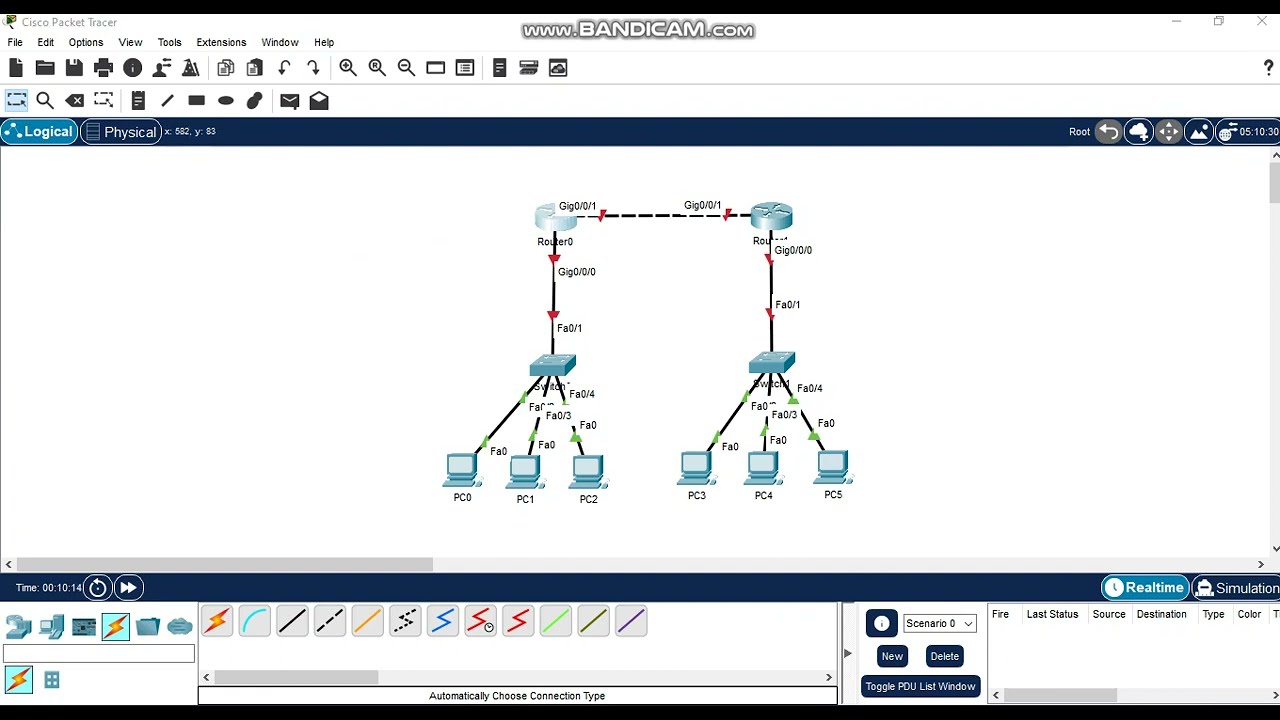Image resolution: width=1280 pixels, height=720 pixels.
Task: Select the Multiuser Connection cloud category
Action: pyautogui.click(x=179, y=627)
